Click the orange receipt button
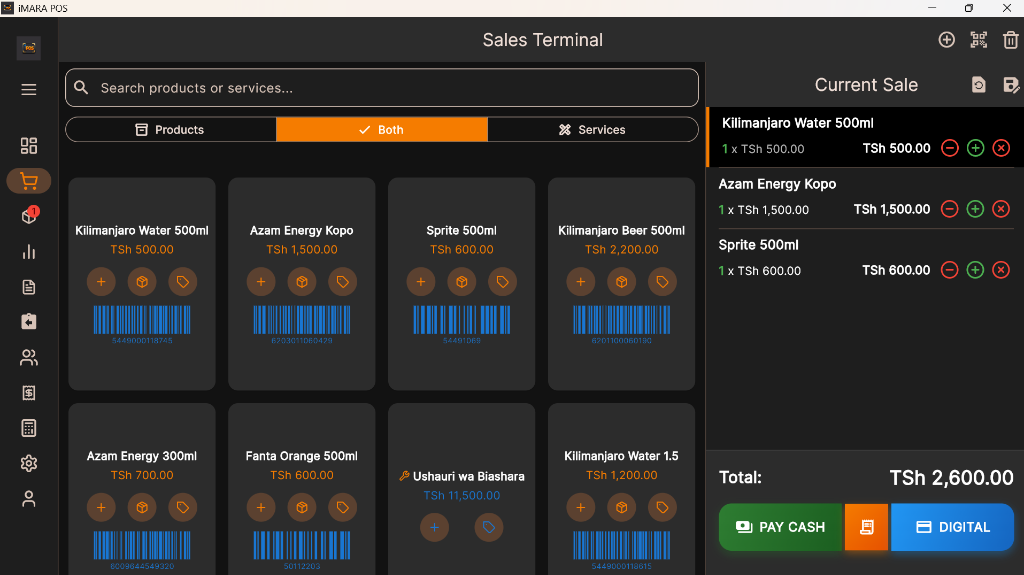Viewport: 1024px width, 575px height. click(x=867, y=527)
